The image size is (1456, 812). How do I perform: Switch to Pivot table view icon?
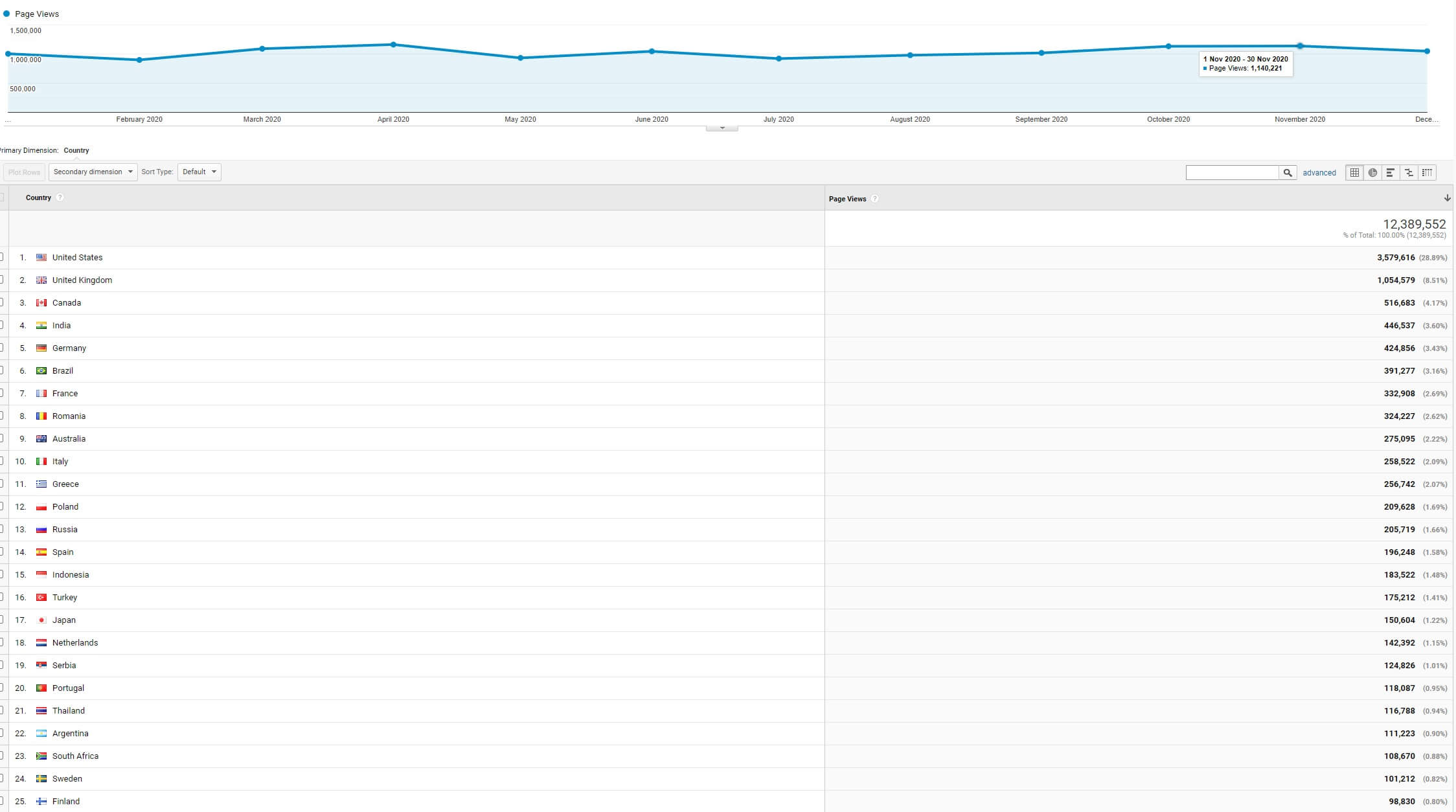[x=1427, y=172]
